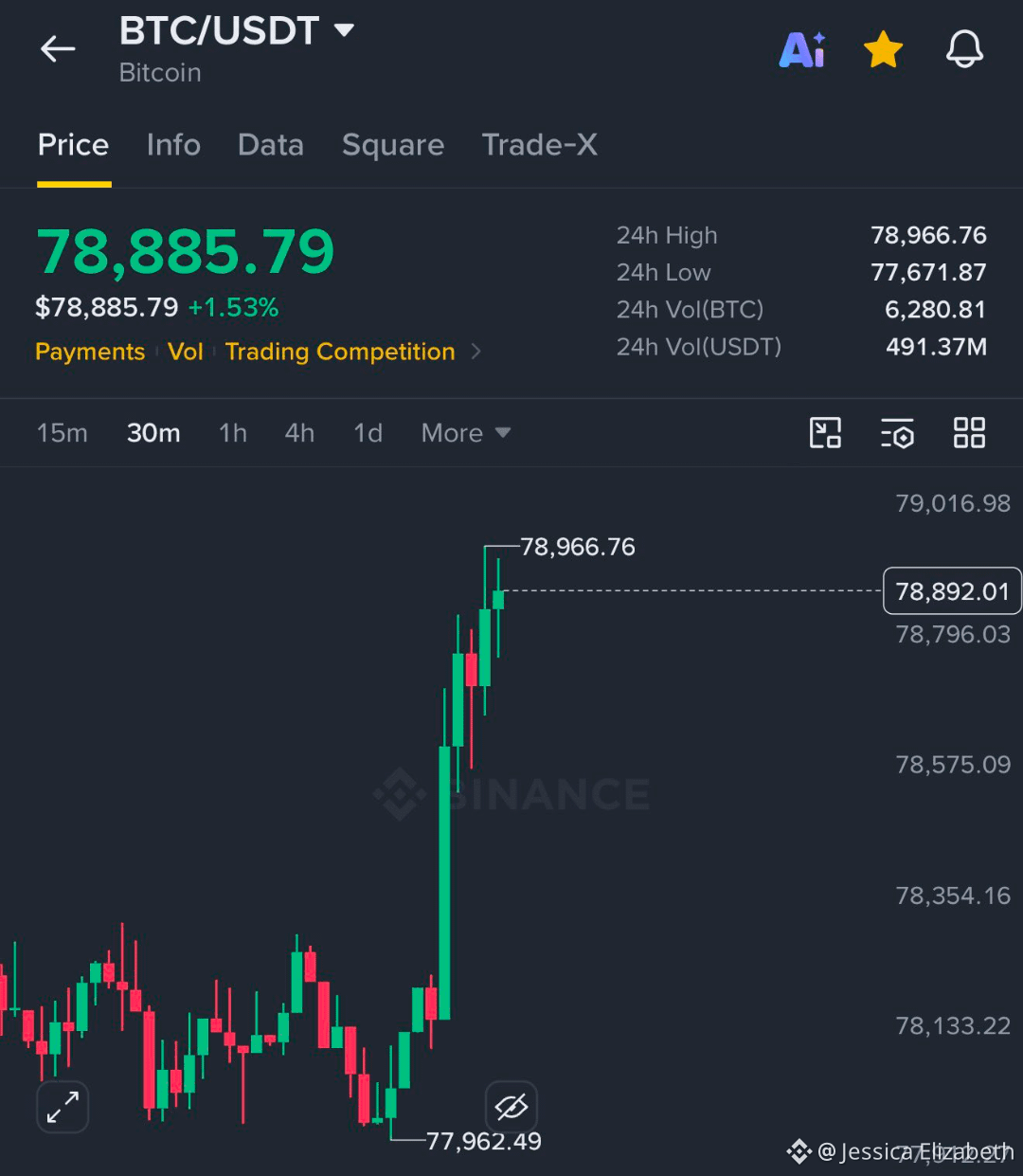Switch to the Trade-X tab
The width and height of the screenshot is (1023, 1176).
point(540,145)
